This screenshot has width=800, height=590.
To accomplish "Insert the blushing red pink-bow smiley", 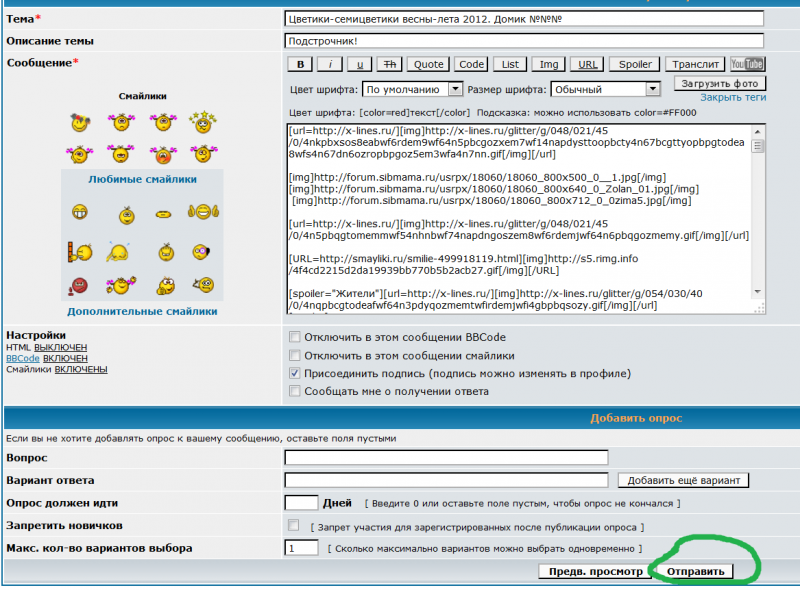I will 163,154.
